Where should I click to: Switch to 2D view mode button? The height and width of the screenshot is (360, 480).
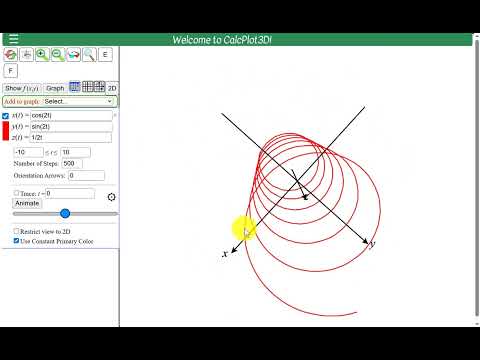point(112,88)
